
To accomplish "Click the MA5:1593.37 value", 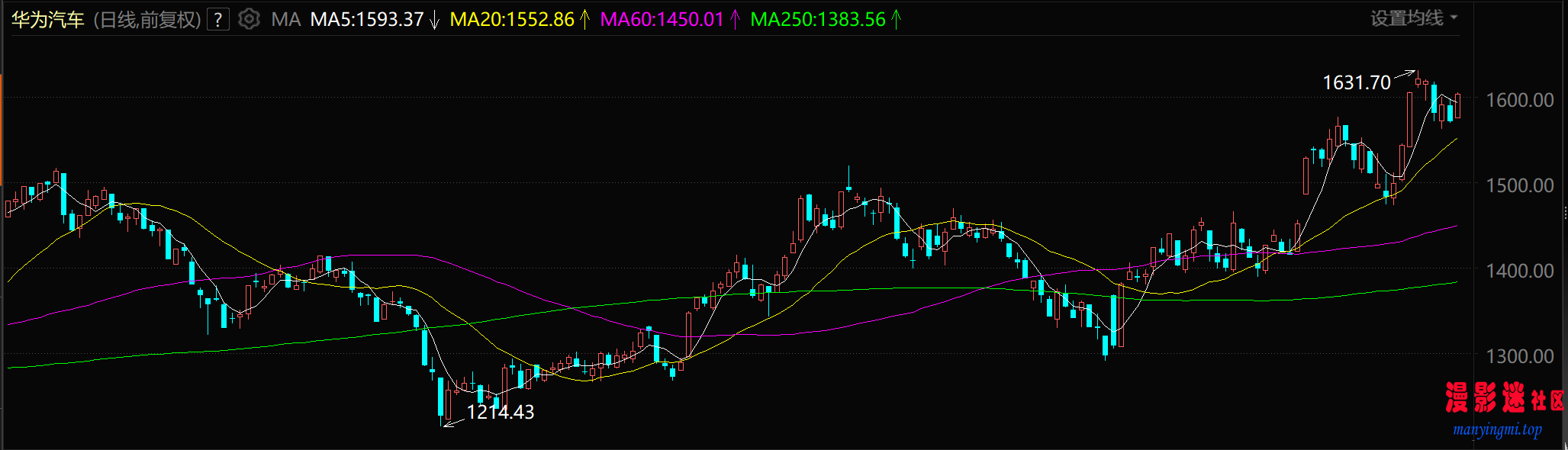I will pyautogui.click(x=366, y=19).
